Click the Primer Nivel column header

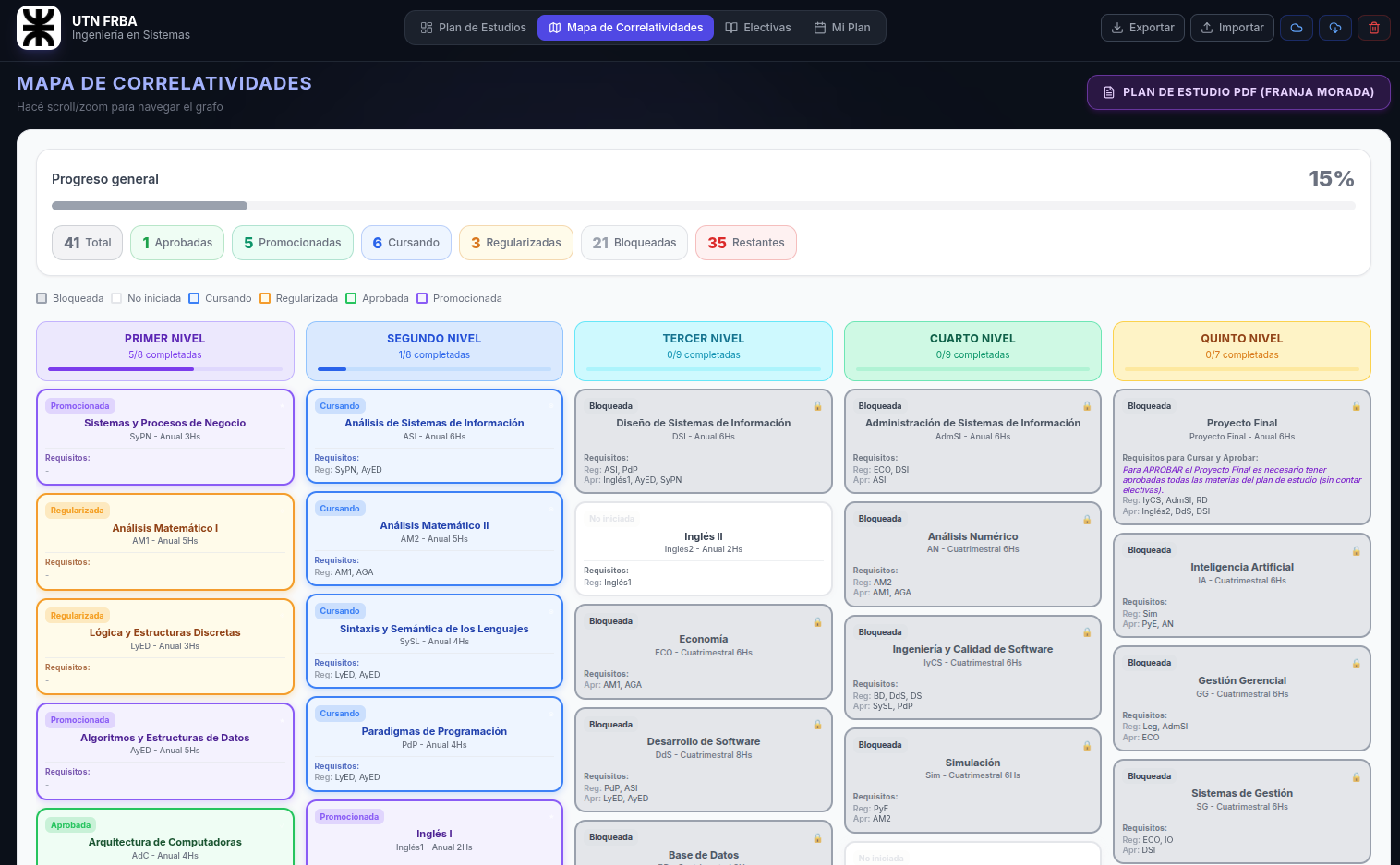(165, 351)
